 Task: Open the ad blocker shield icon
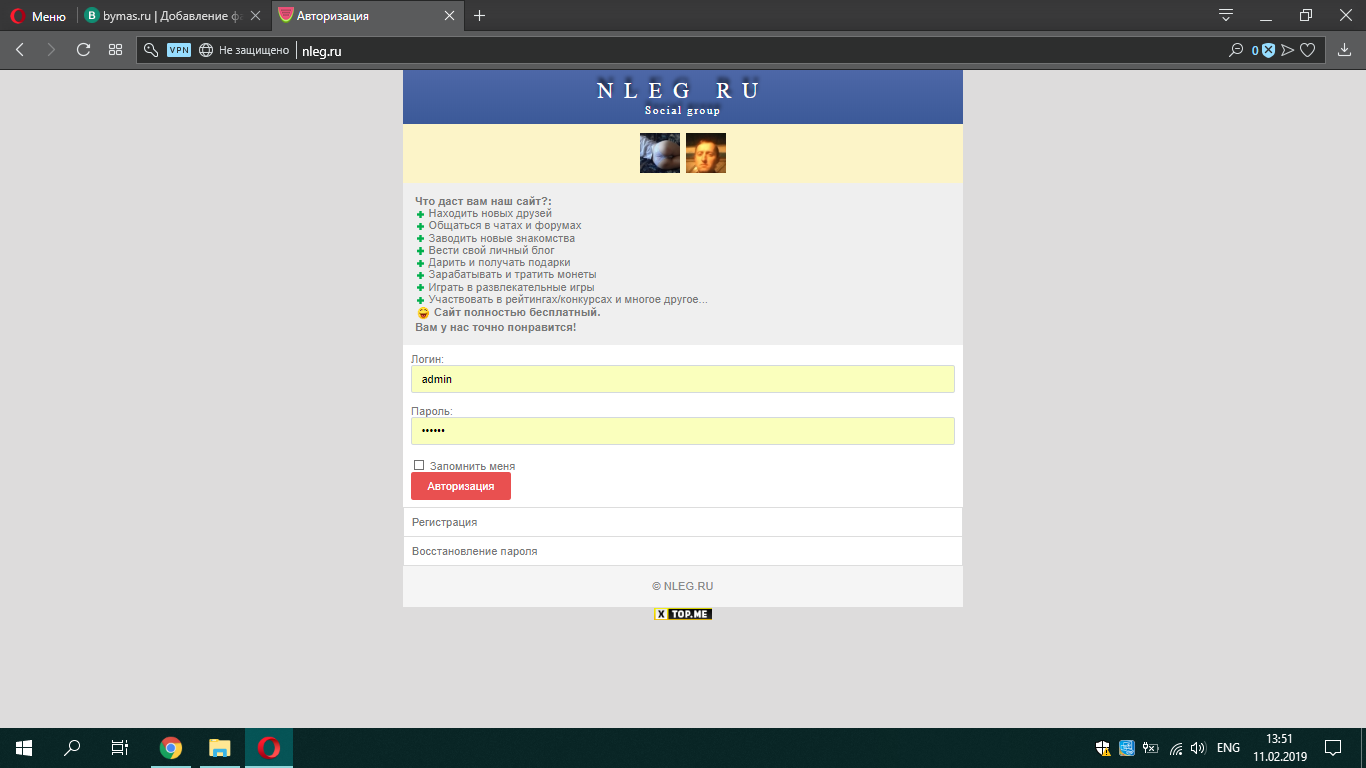pos(1268,50)
